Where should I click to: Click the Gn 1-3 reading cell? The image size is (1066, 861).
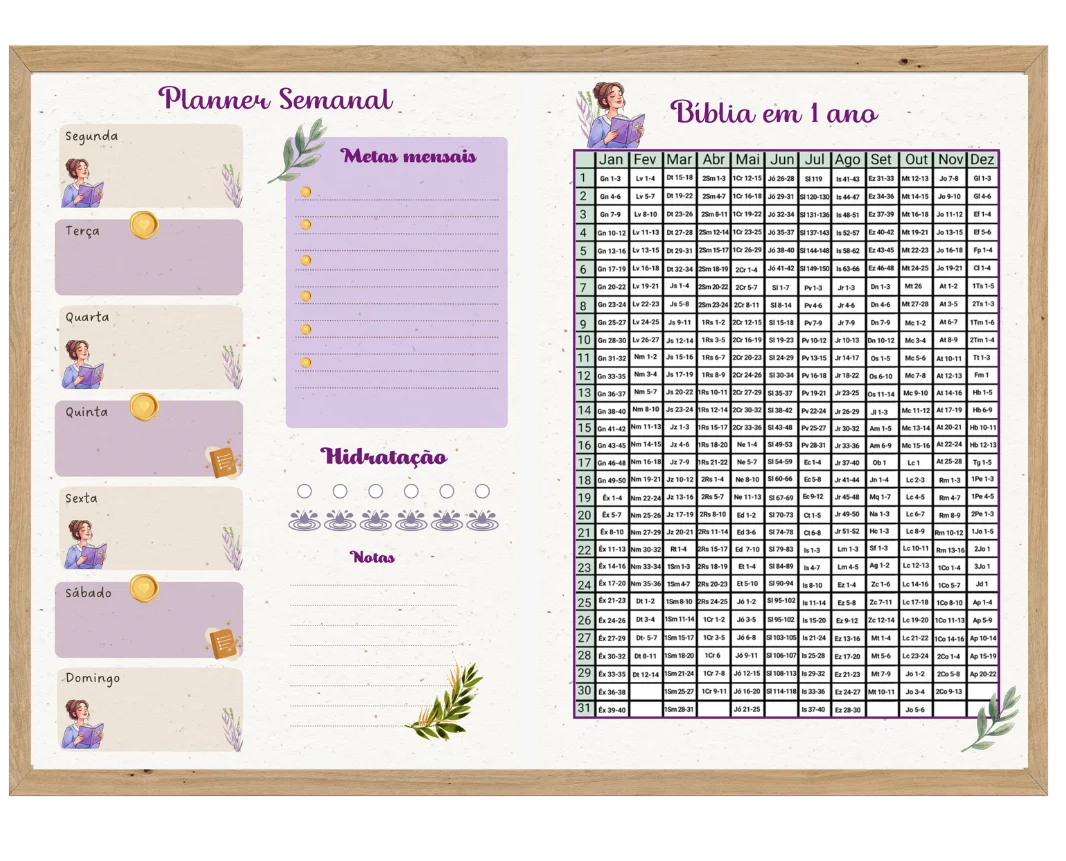(x=610, y=179)
